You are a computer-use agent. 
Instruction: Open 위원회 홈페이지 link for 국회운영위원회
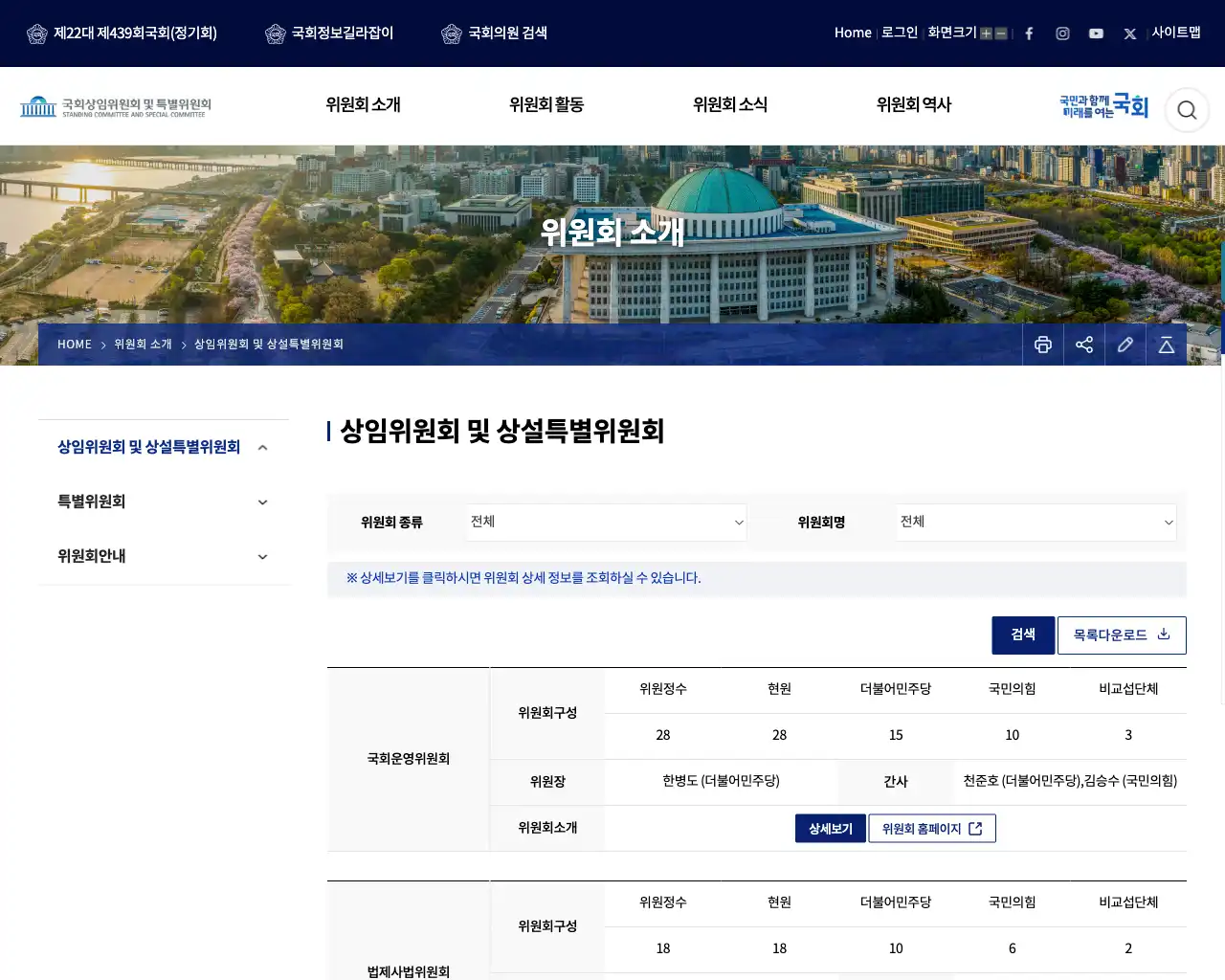(x=932, y=829)
